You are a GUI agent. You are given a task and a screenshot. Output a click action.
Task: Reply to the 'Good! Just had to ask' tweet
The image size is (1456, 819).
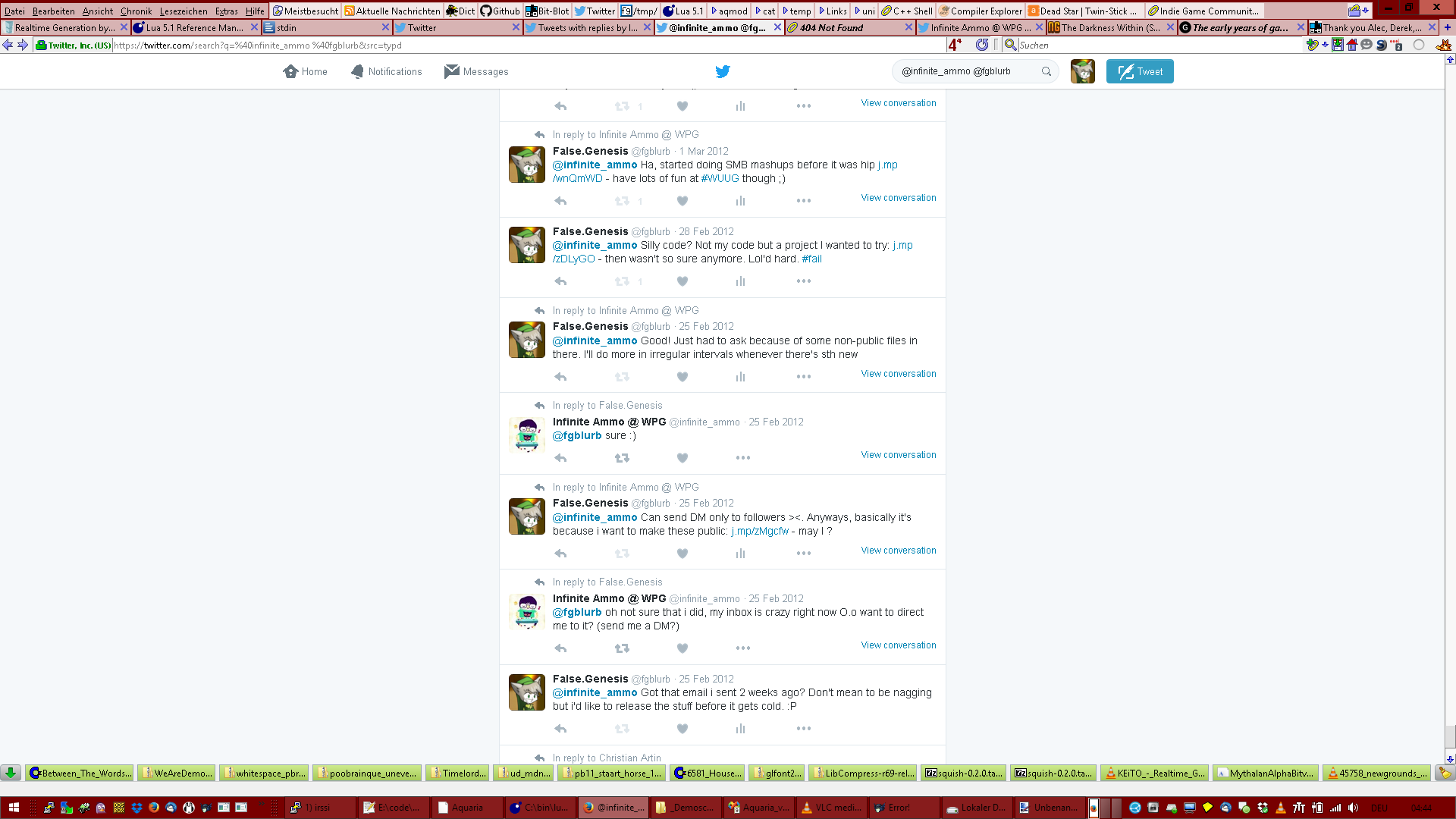(560, 377)
